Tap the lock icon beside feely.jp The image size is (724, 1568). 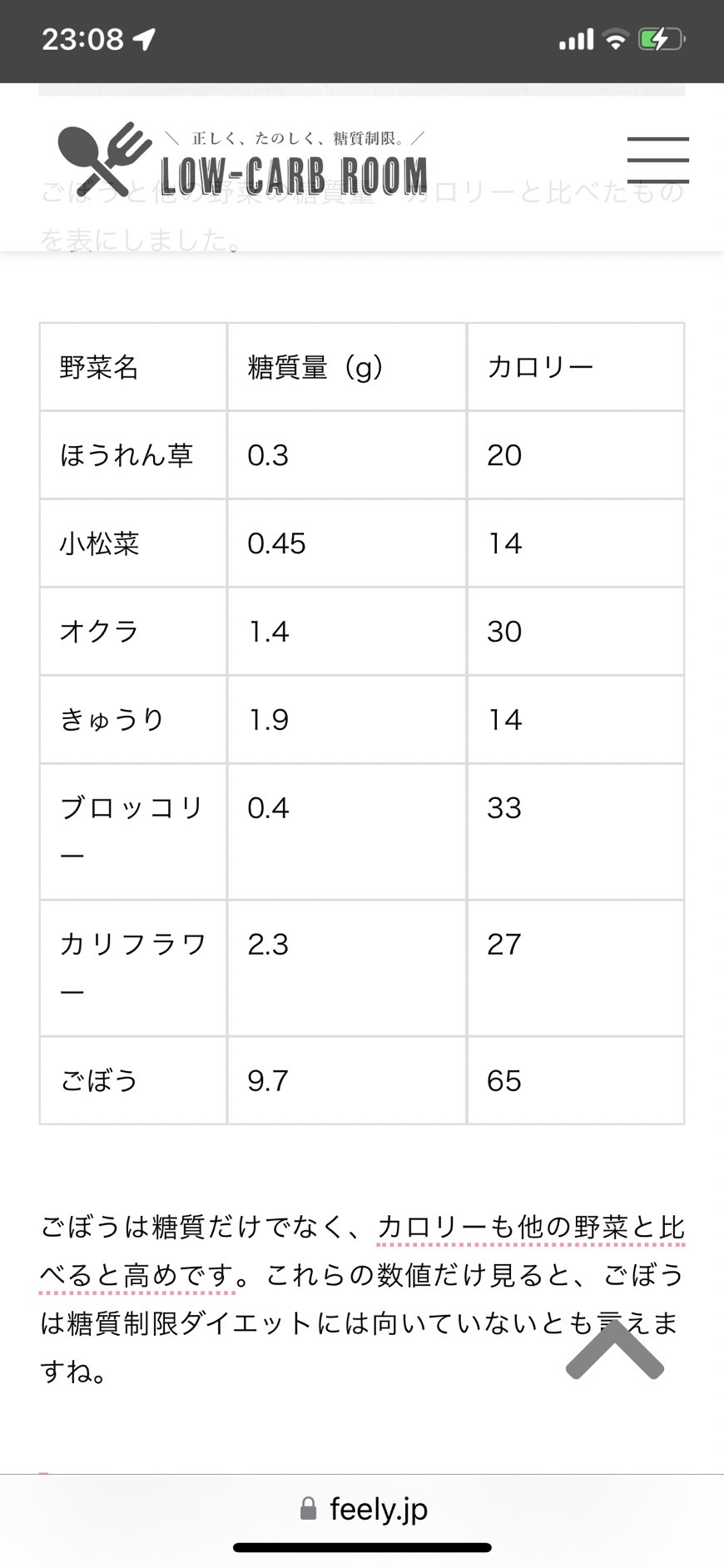point(308,1508)
